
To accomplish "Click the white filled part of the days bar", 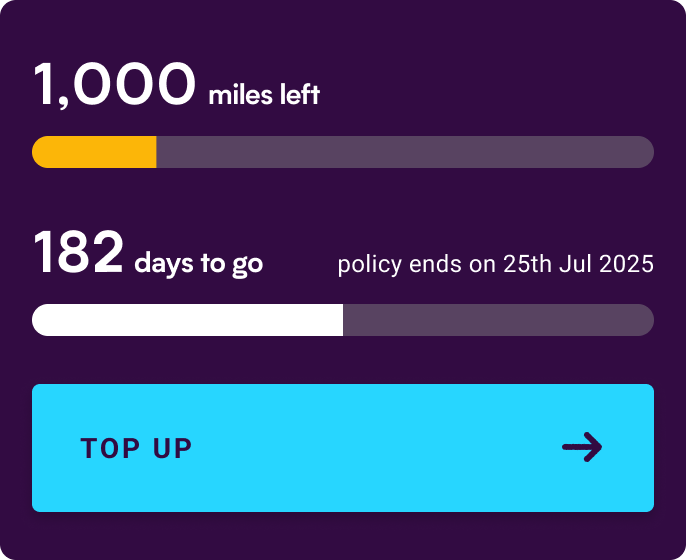I will [x=188, y=320].
